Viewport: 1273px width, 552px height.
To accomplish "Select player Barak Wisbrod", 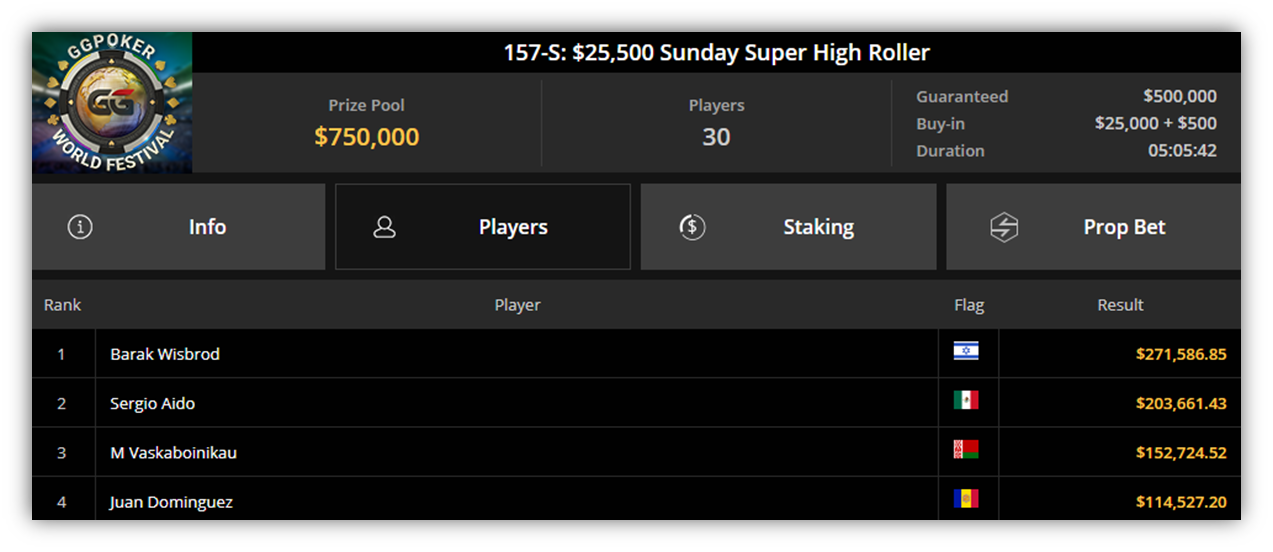I will pos(165,354).
